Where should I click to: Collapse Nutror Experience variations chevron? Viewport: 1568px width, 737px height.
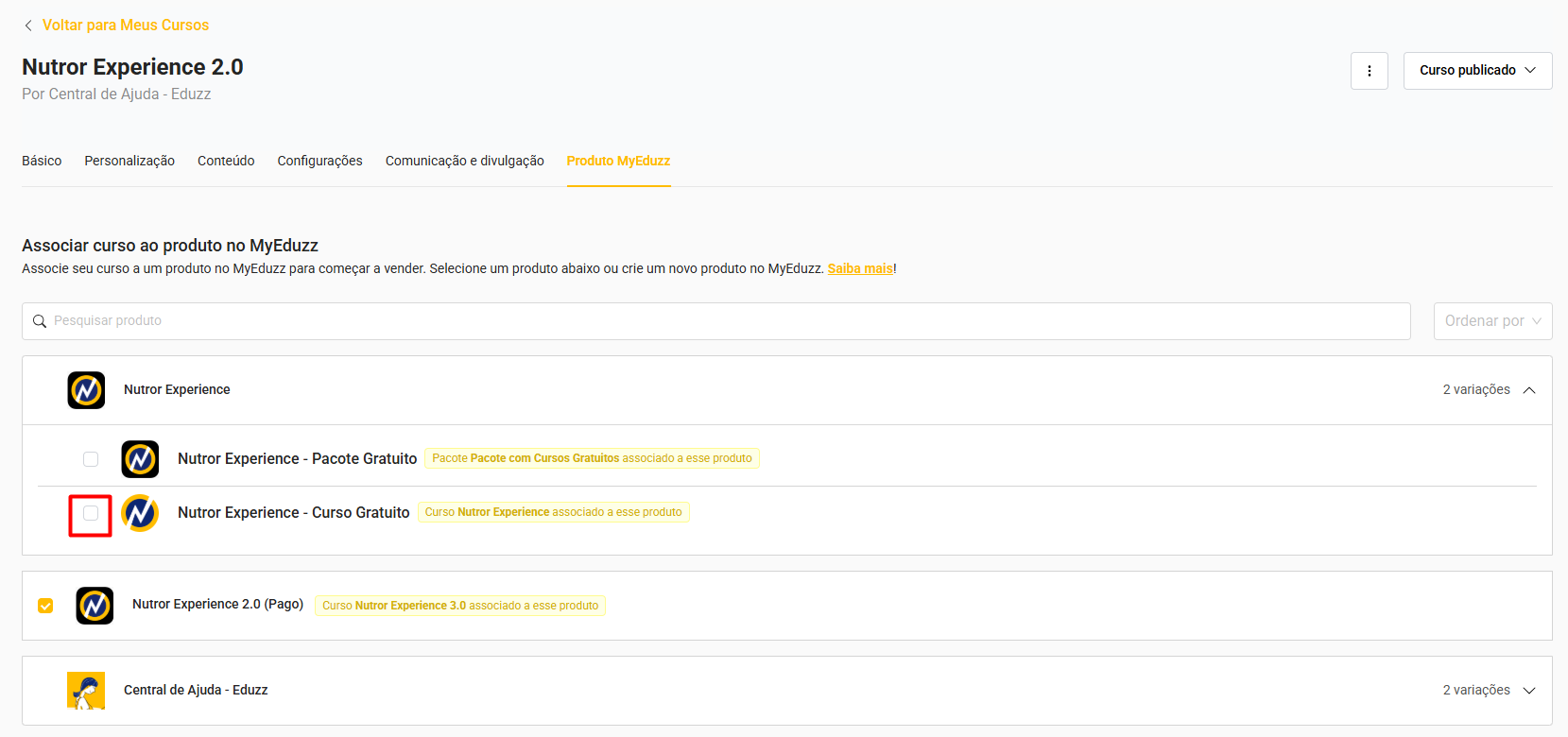(1529, 390)
